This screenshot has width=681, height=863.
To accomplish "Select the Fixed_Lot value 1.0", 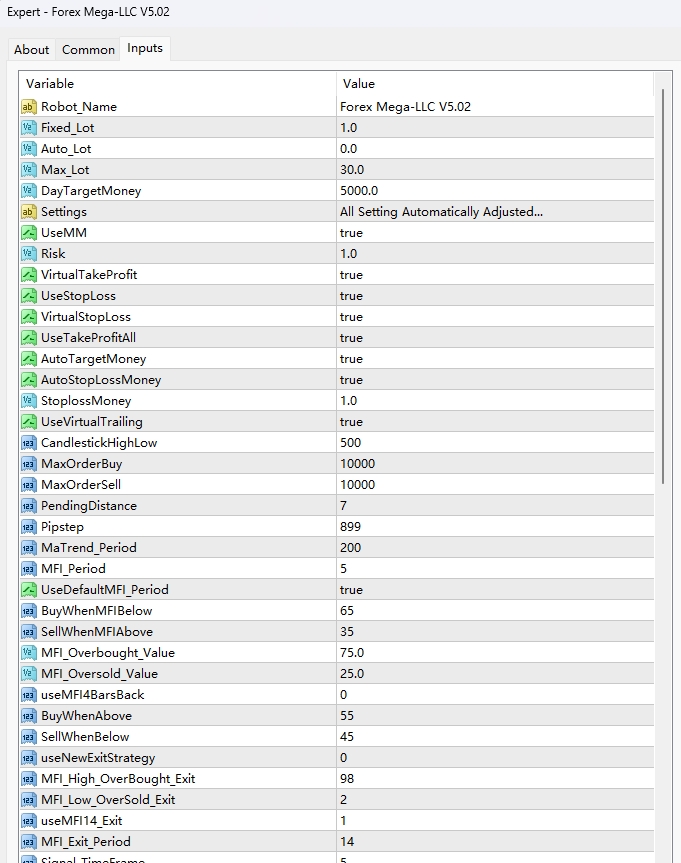I will coord(348,128).
